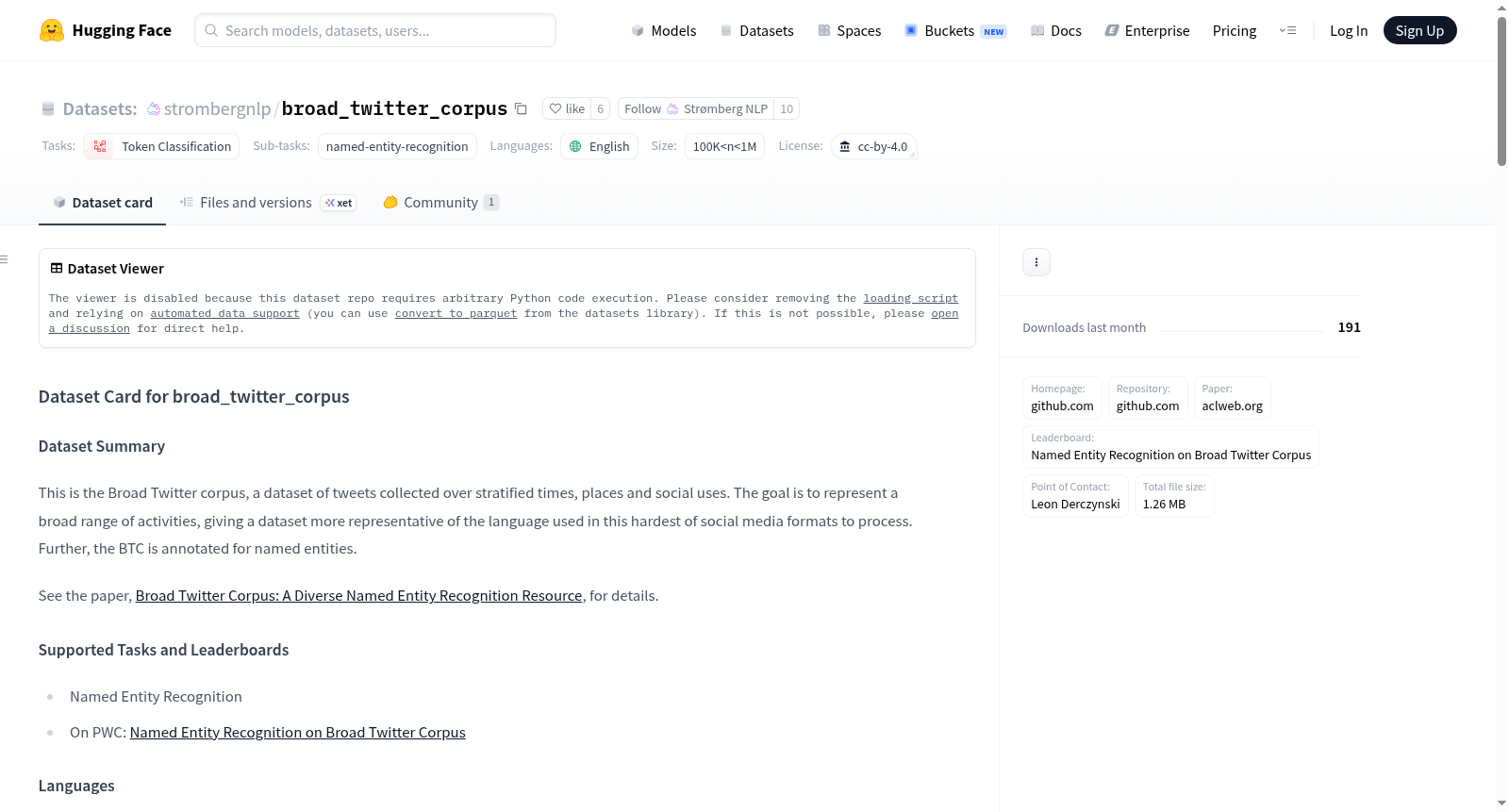Open the PWC Named Entity Recognition link
1509x812 pixels.
pyautogui.click(x=297, y=733)
